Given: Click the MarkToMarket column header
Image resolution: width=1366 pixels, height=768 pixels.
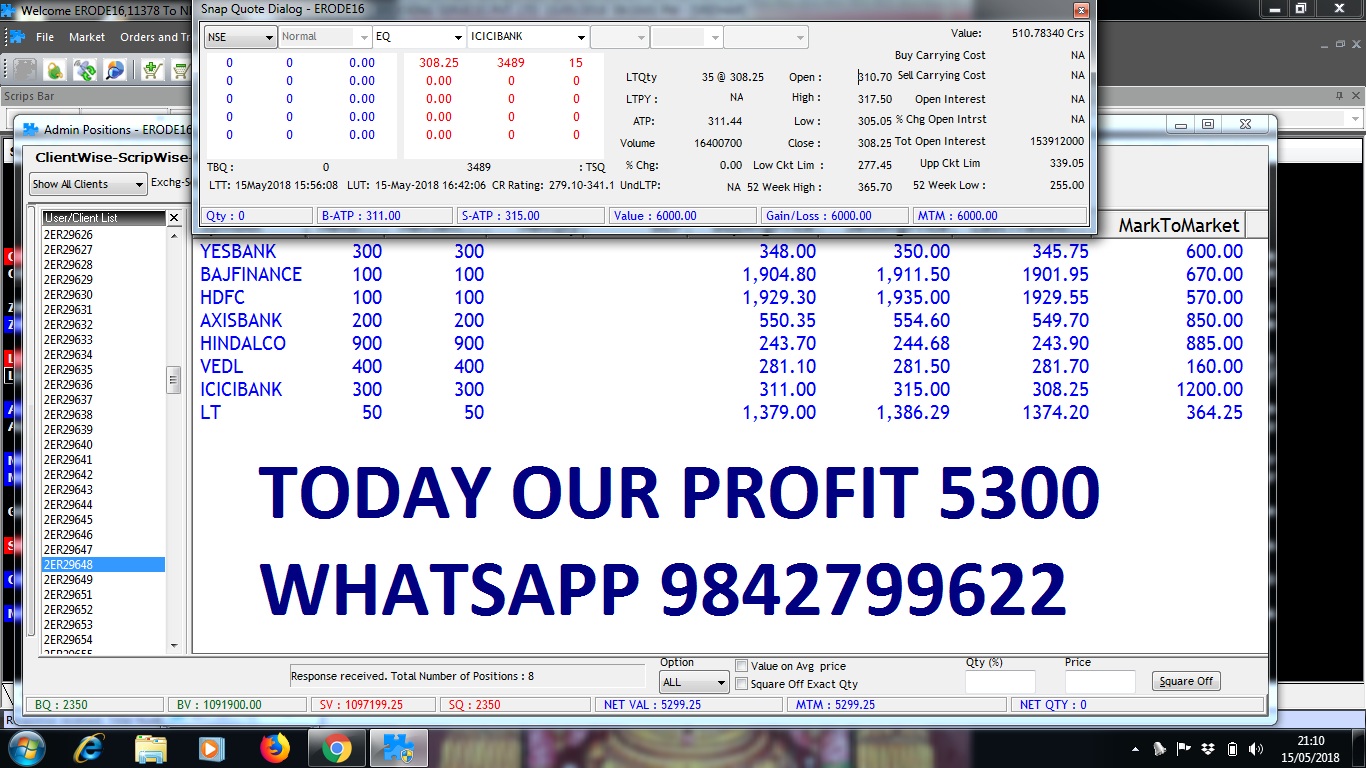Looking at the screenshot, I should (x=1178, y=225).
